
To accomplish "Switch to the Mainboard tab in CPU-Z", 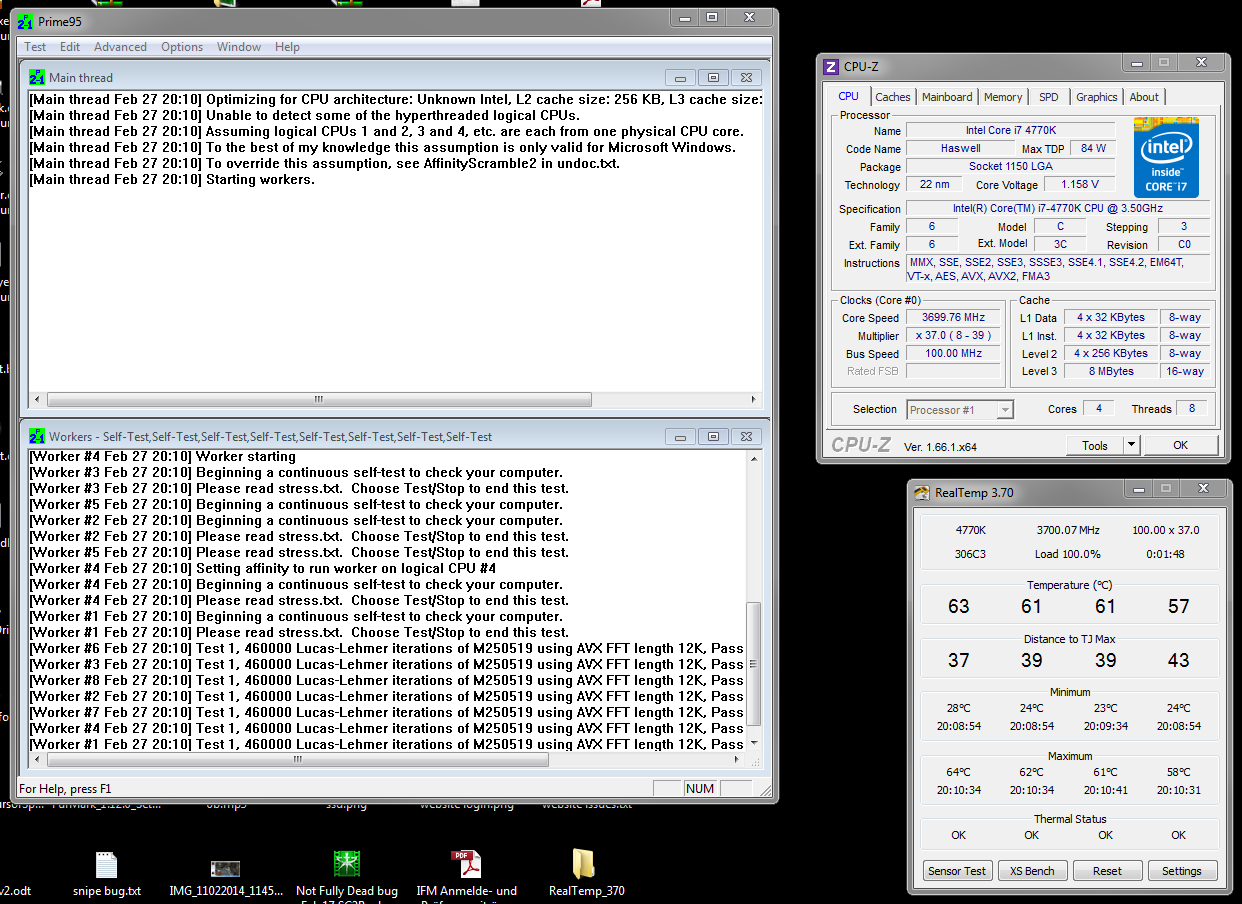I will (947, 97).
